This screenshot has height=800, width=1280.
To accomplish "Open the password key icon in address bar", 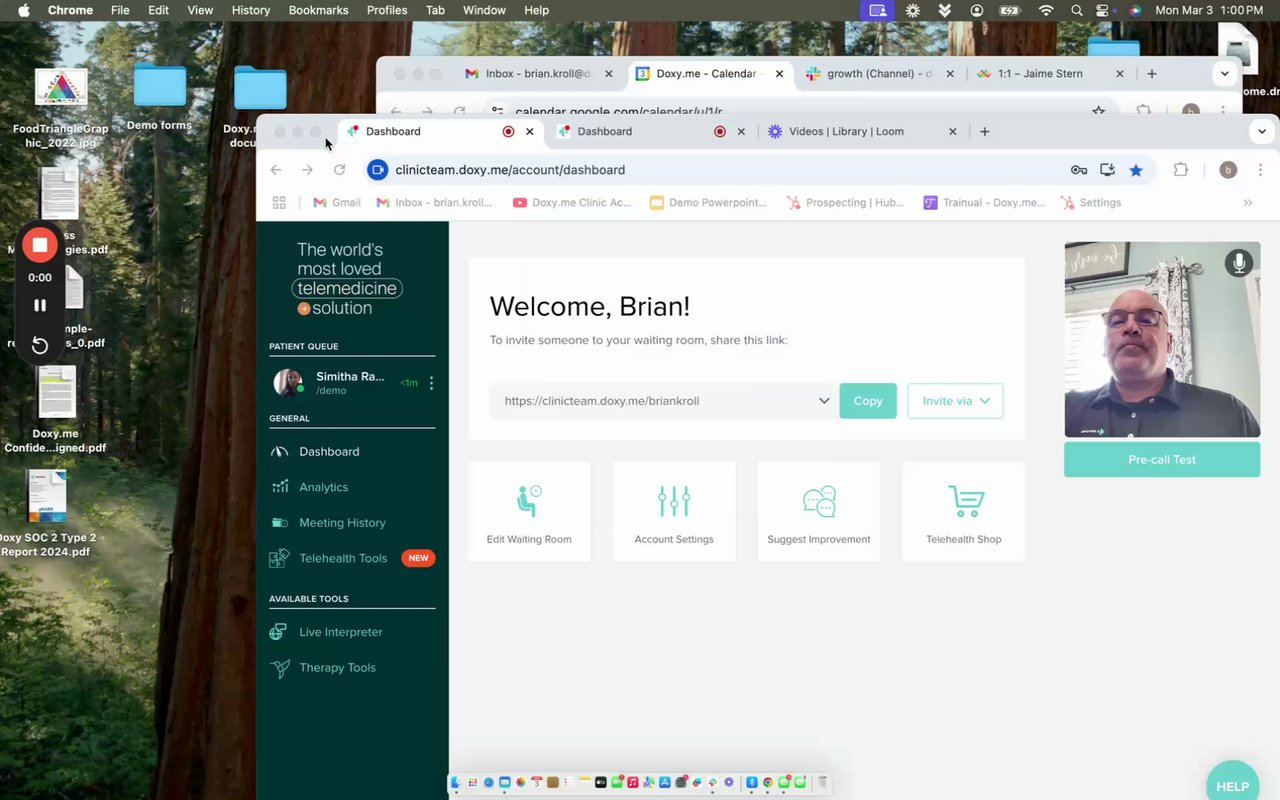I will pos(1079,170).
